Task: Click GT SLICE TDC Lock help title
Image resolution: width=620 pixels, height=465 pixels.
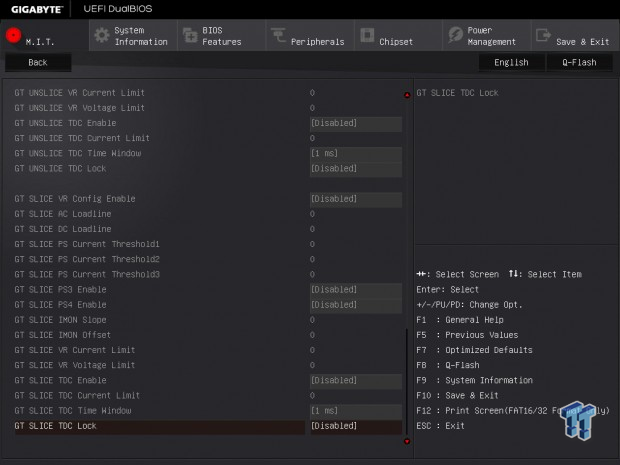Action: click(x=457, y=93)
